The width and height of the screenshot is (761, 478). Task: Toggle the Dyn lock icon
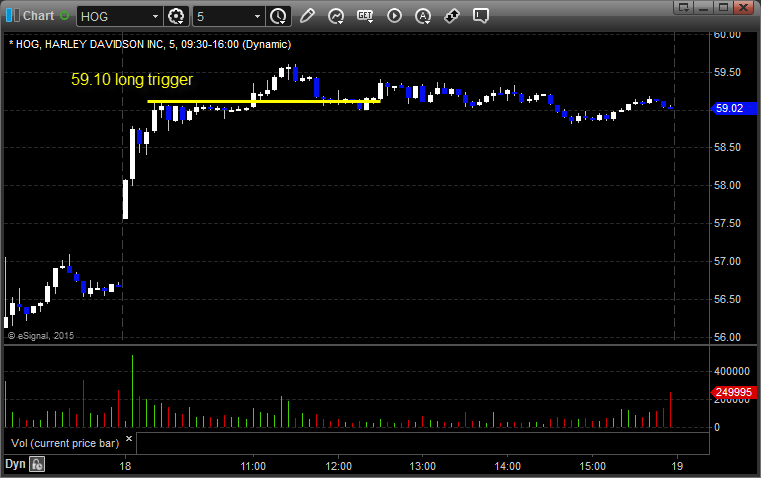pyautogui.click(x=37, y=464)
